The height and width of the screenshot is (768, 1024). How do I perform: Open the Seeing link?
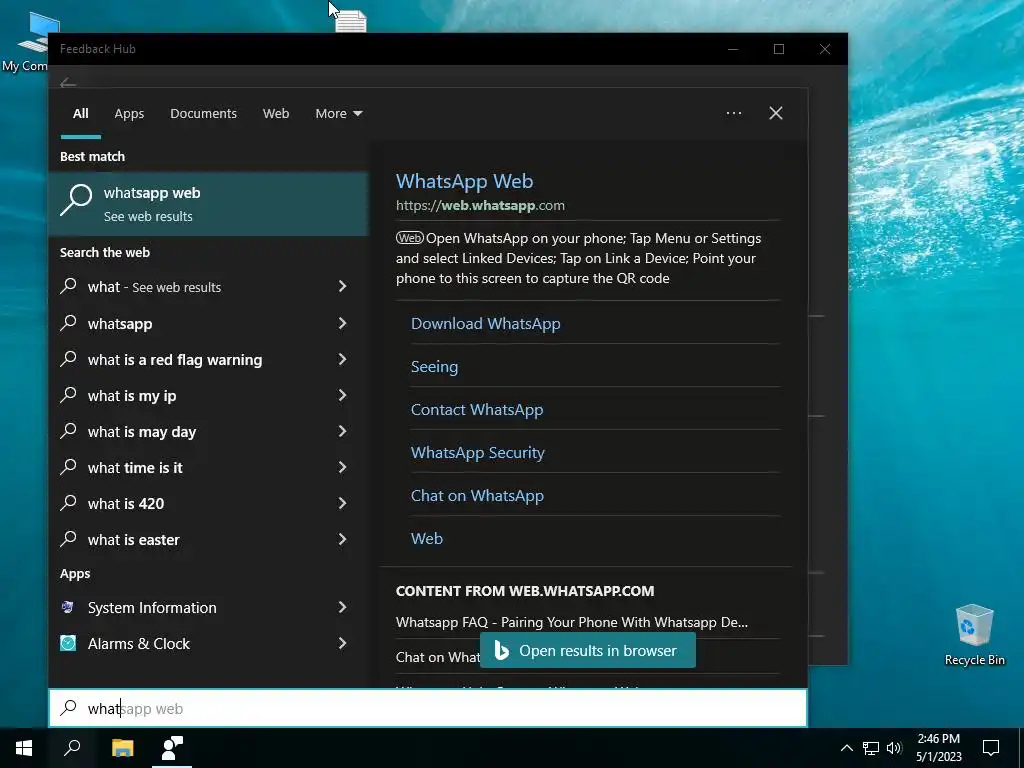(x=434, y=366)
